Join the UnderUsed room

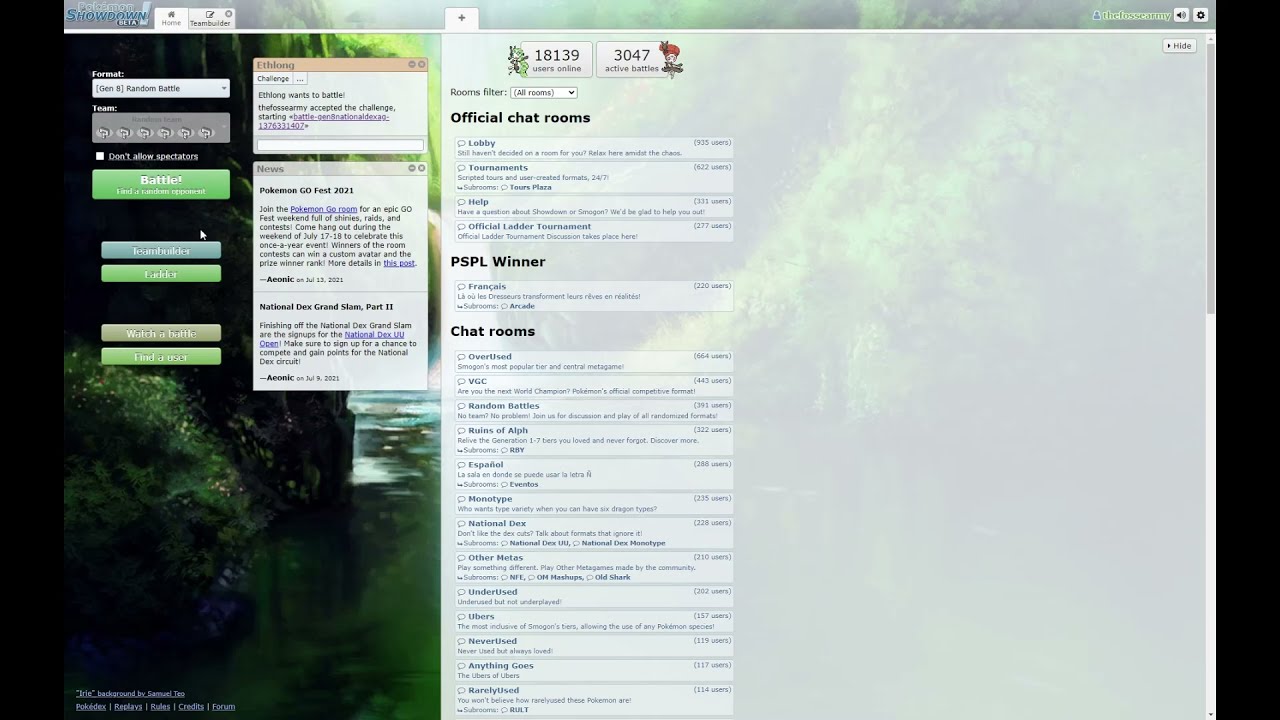[x=593, y=597]
